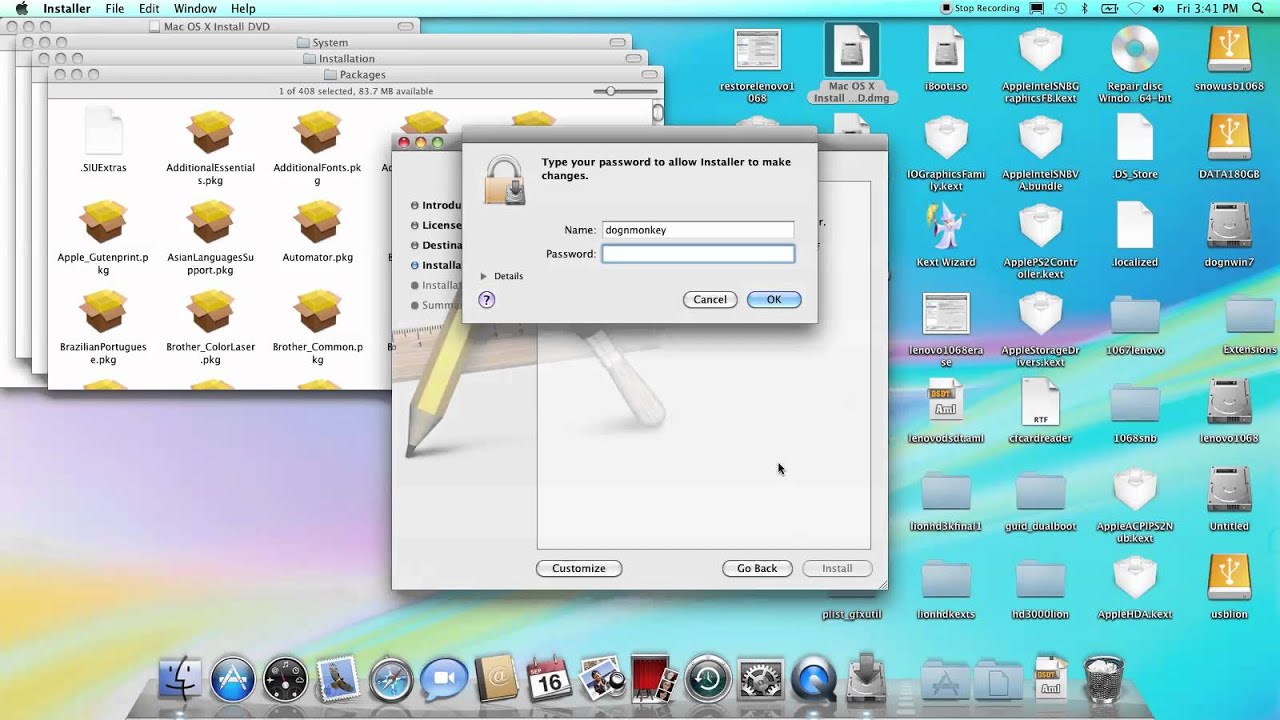Select dognwin7 drive on desktop
This screenshot has height=720, width=1280.
(x=1229, y=227)
